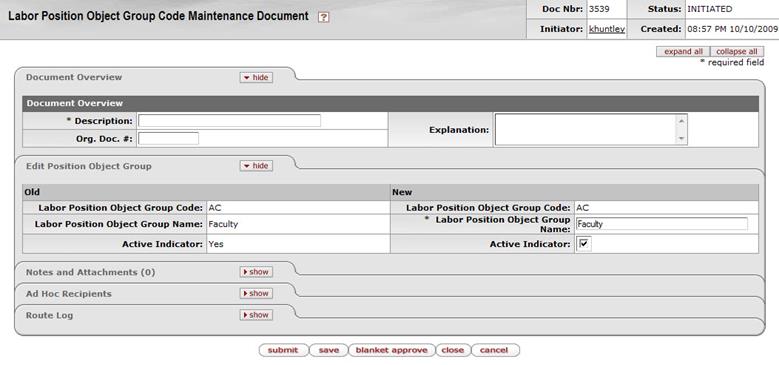Click the blanket approve button
This screenshot has width=779, height=365.
(392, 350)
